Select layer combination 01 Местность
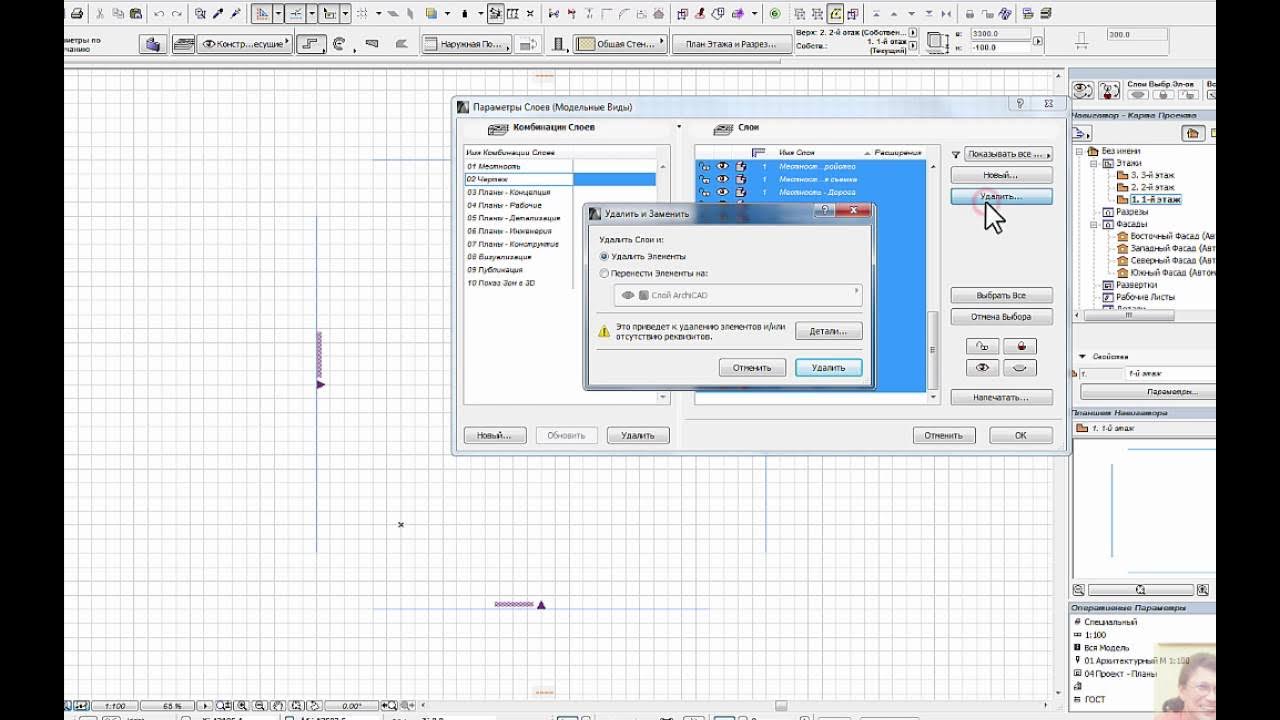This screenshot has width=1280, height=720. (560, 166)
